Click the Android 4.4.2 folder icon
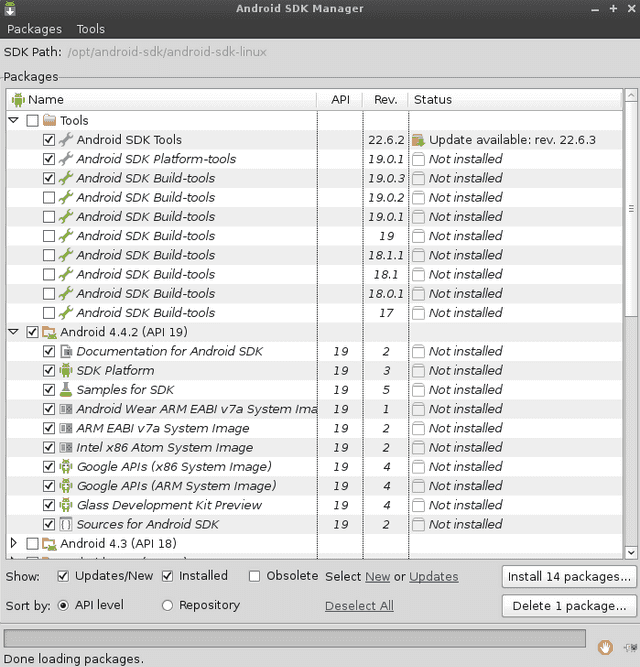The height and width of the screenshot is (667, 640). [x=49, y=332]
